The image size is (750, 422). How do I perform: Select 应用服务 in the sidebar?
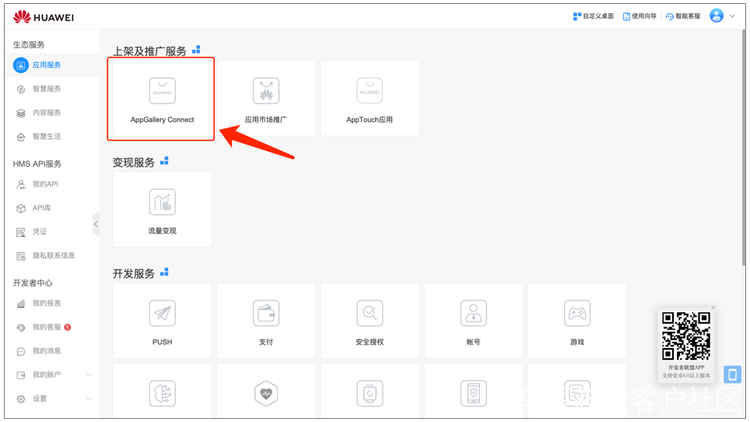53,65
